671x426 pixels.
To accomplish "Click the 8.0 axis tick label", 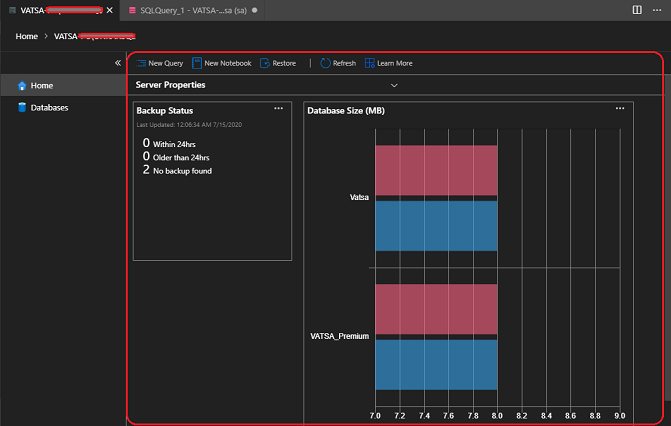I will [x=497, y=416].
